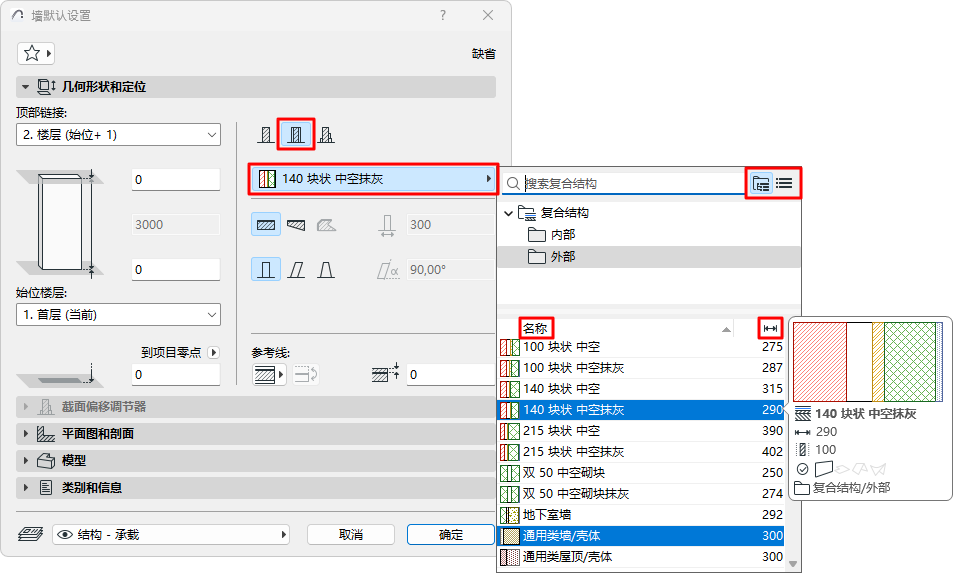Open the 到项目零点 arrow button

point(213,352)
